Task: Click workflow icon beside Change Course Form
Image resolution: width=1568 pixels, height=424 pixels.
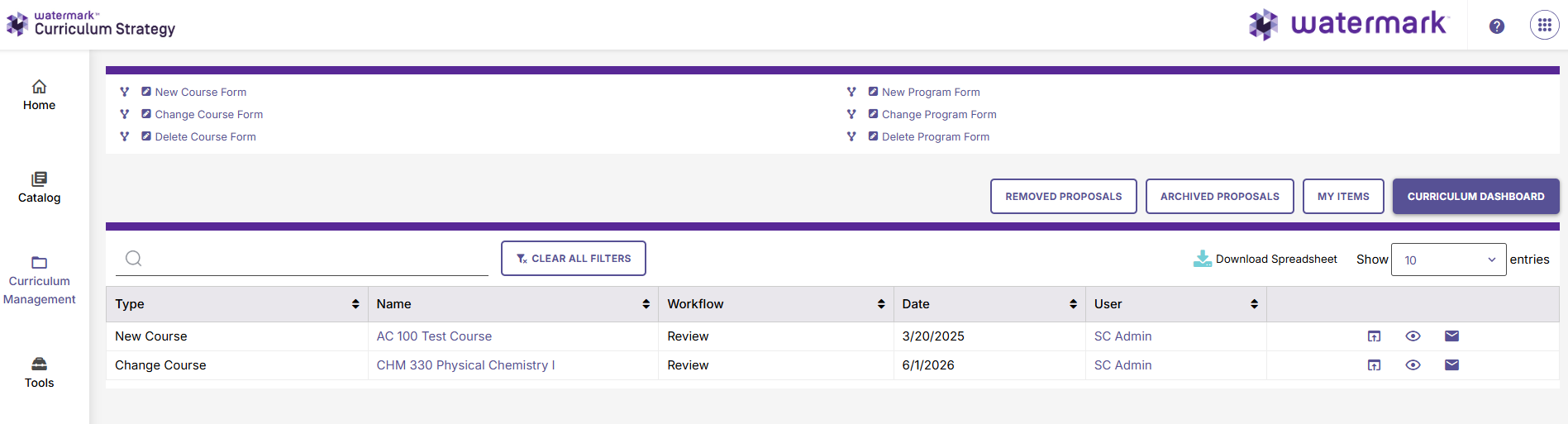Action: click(x=125, y=114)
